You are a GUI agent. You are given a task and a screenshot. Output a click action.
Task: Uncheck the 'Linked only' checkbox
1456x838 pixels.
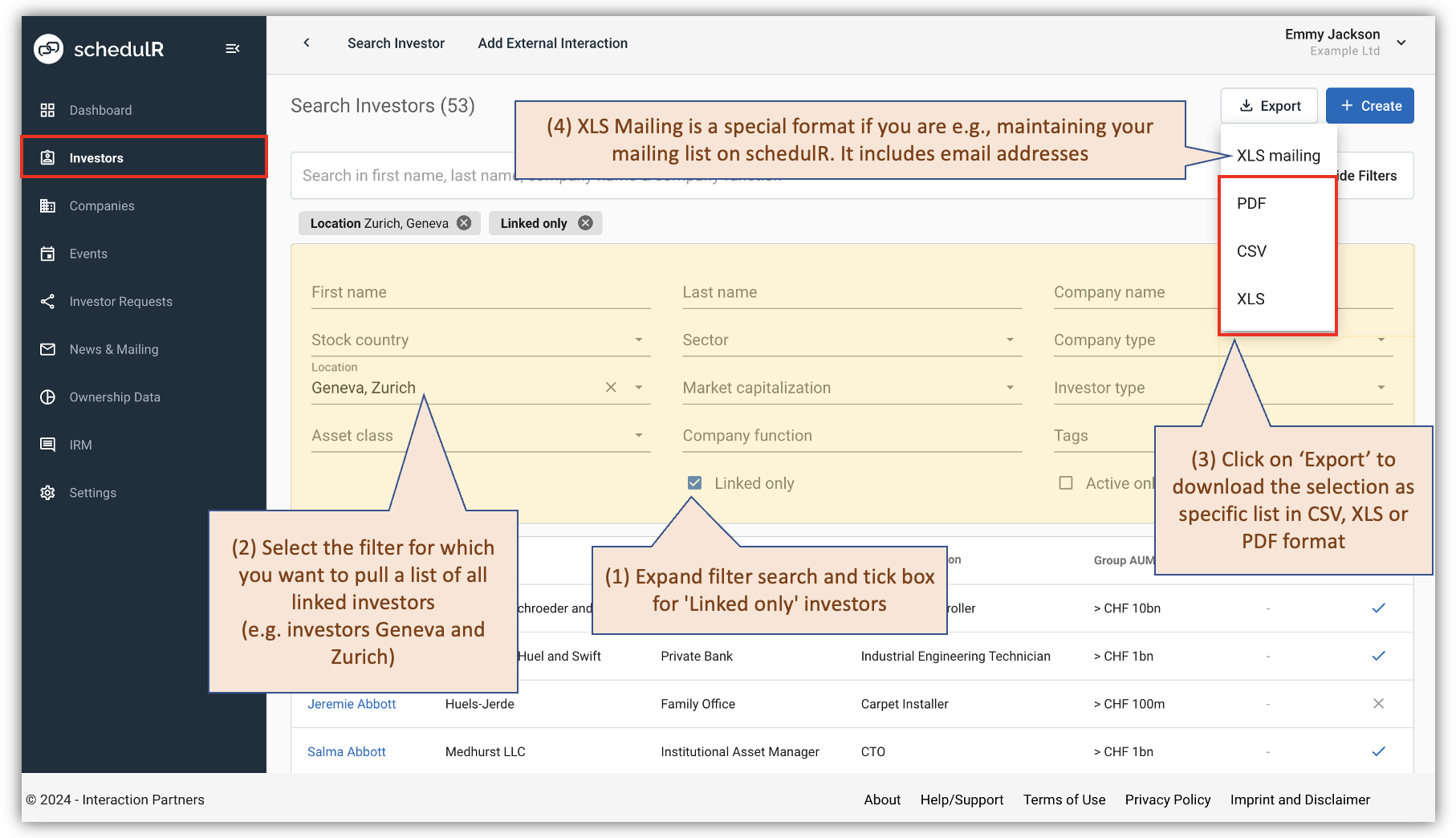(693, 482)
